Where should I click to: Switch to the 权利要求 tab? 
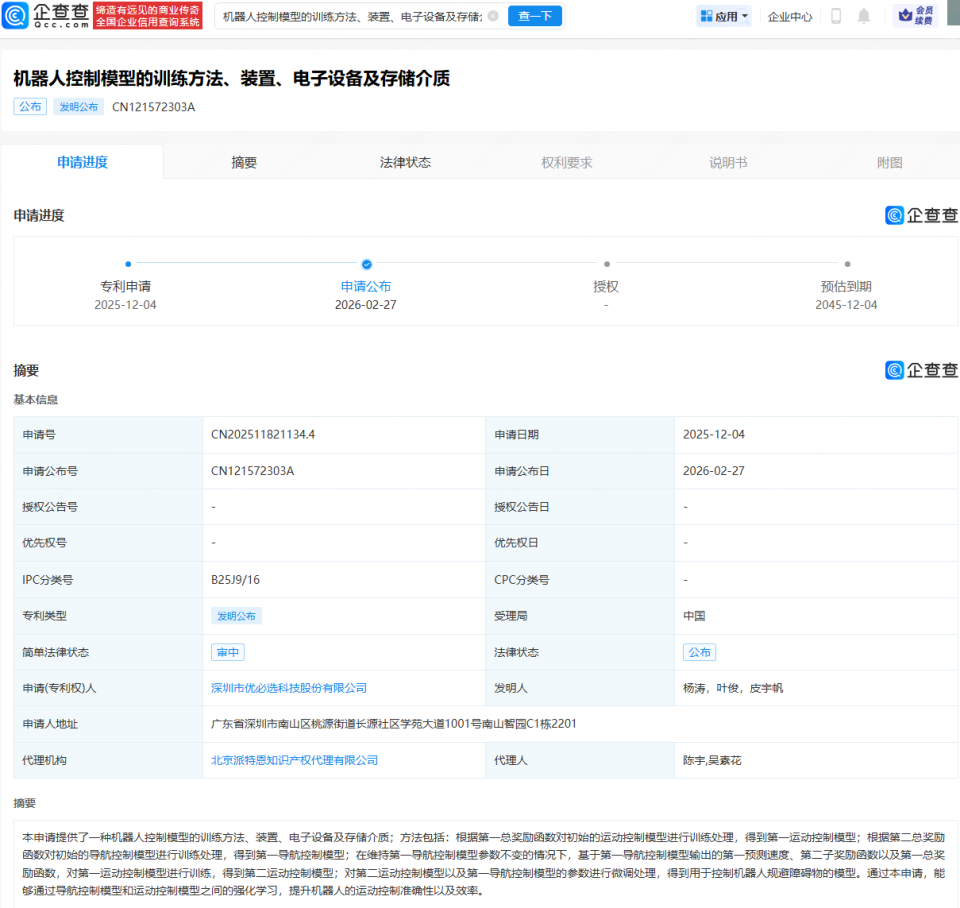pos(567,161)
